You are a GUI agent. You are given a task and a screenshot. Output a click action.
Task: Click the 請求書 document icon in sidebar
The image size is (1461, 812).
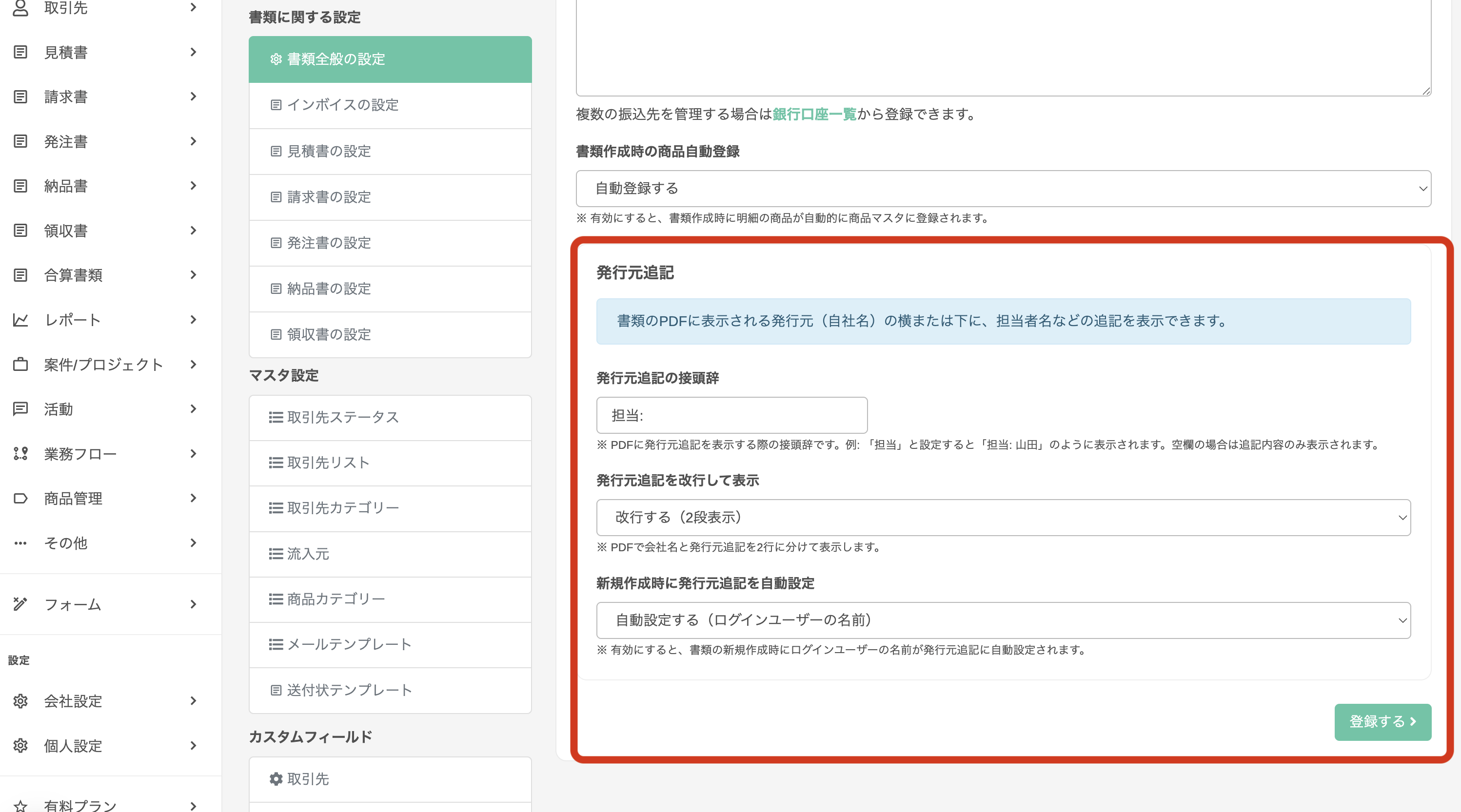[x=20, y=97]
